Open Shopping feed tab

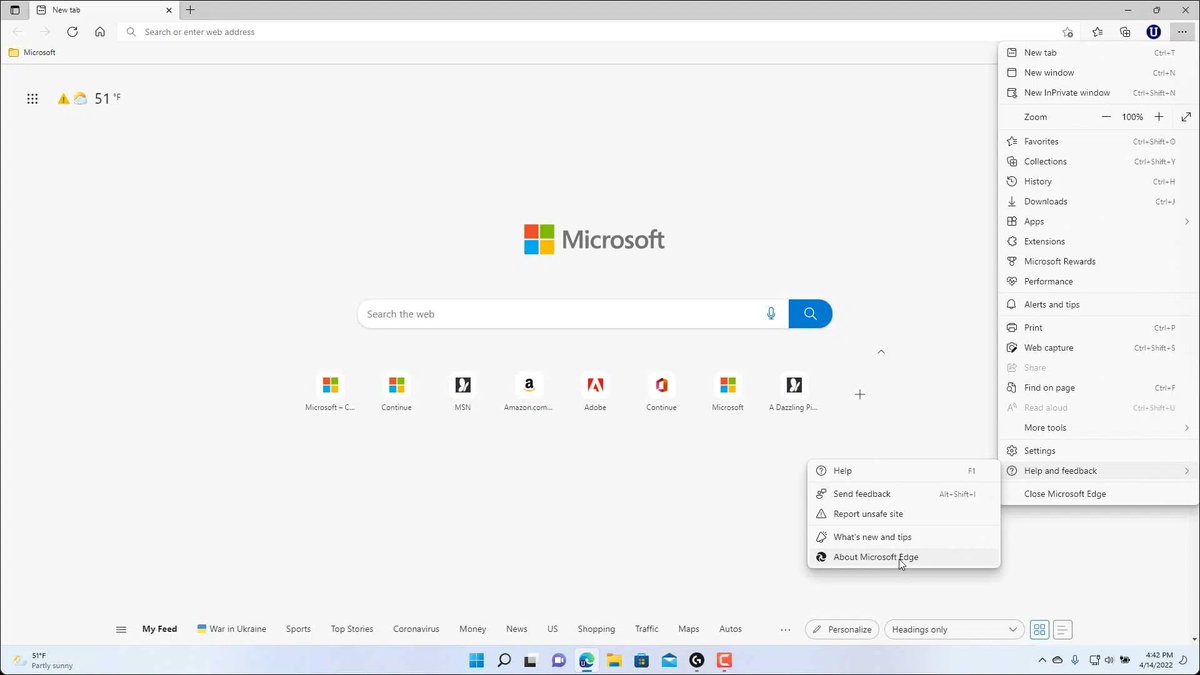pyautogui.click(x=596, y=630)
